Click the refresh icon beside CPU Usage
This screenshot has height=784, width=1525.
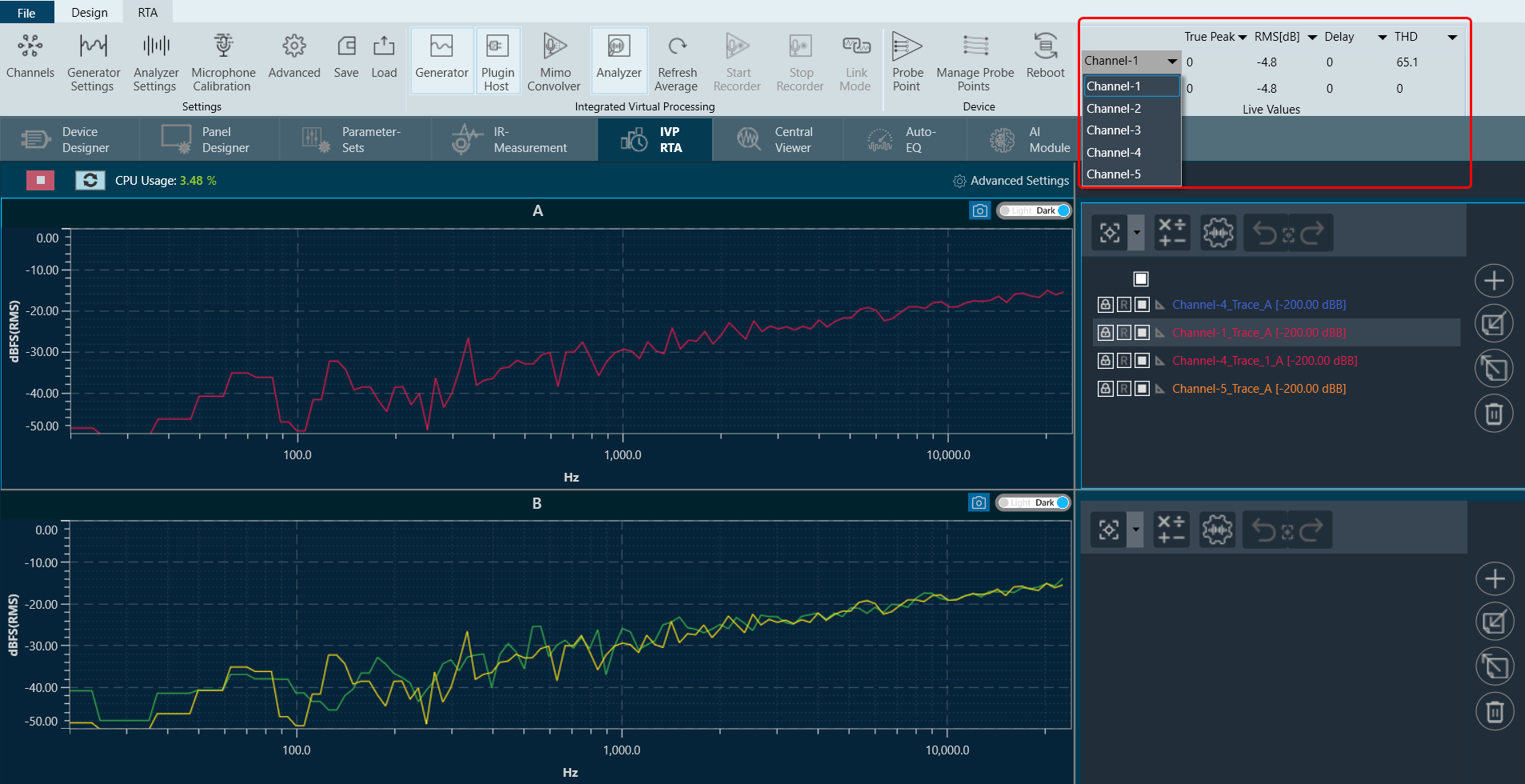[90, 181]
